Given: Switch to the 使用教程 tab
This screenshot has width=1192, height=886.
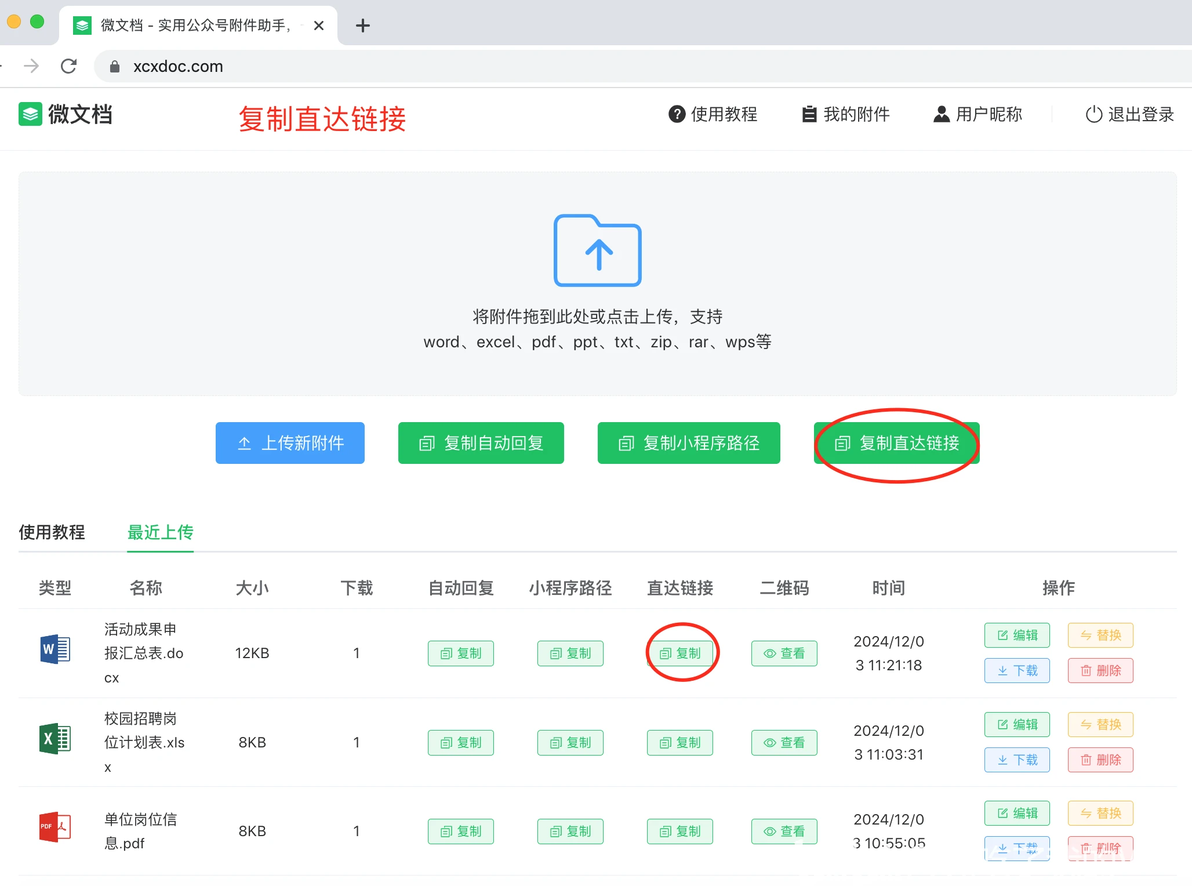Looking at the screenshot, I should click(x=52, y=532).
